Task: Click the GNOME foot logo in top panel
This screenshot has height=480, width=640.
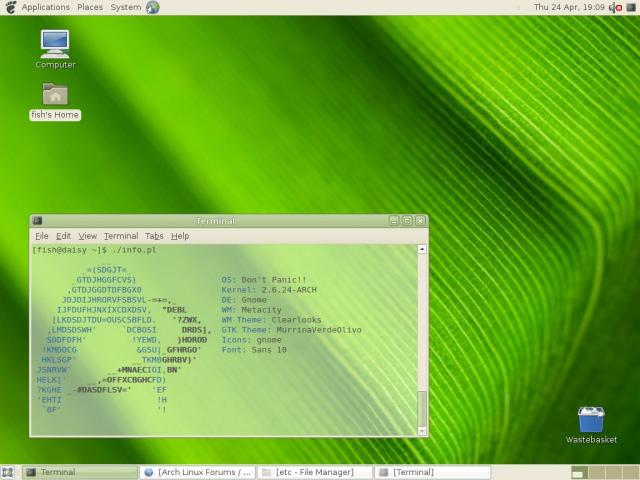Action: 10,7
